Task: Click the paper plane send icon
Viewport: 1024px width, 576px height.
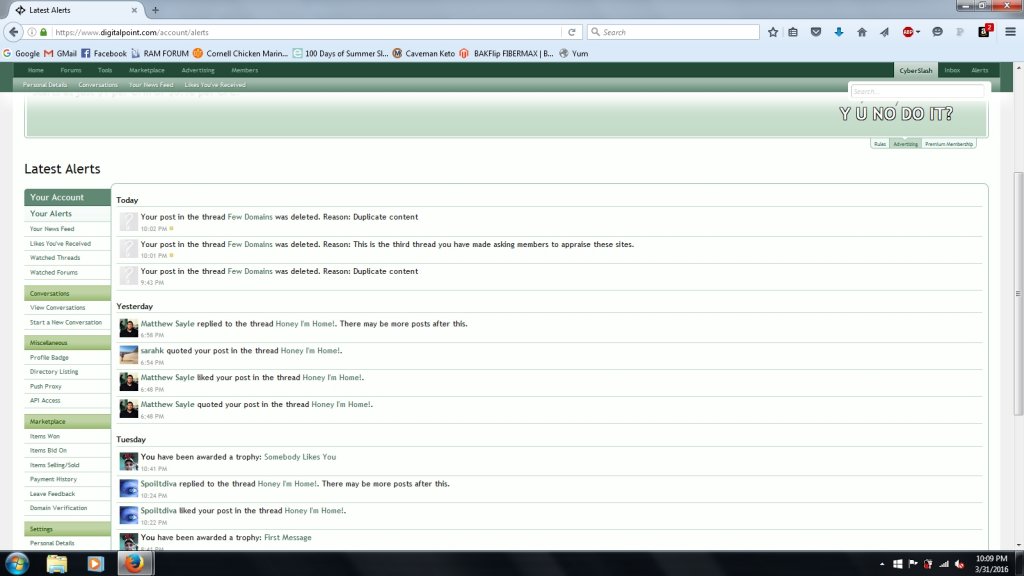Action: (x=884, y=32)
